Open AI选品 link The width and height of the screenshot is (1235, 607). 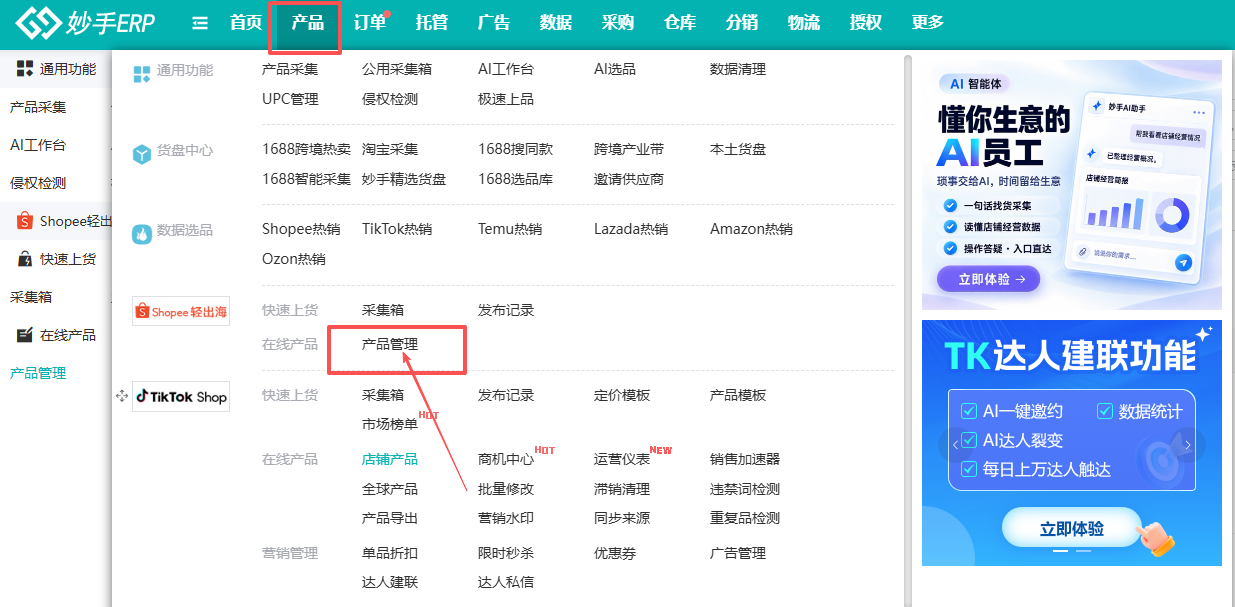(615, 69)
